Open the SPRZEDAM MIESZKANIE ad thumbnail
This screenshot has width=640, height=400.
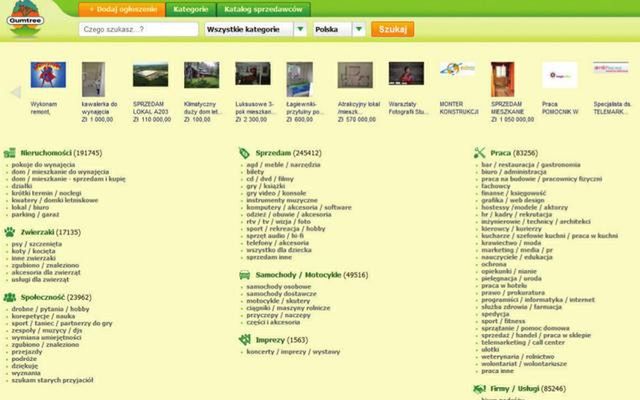click(x=502, y=79)
